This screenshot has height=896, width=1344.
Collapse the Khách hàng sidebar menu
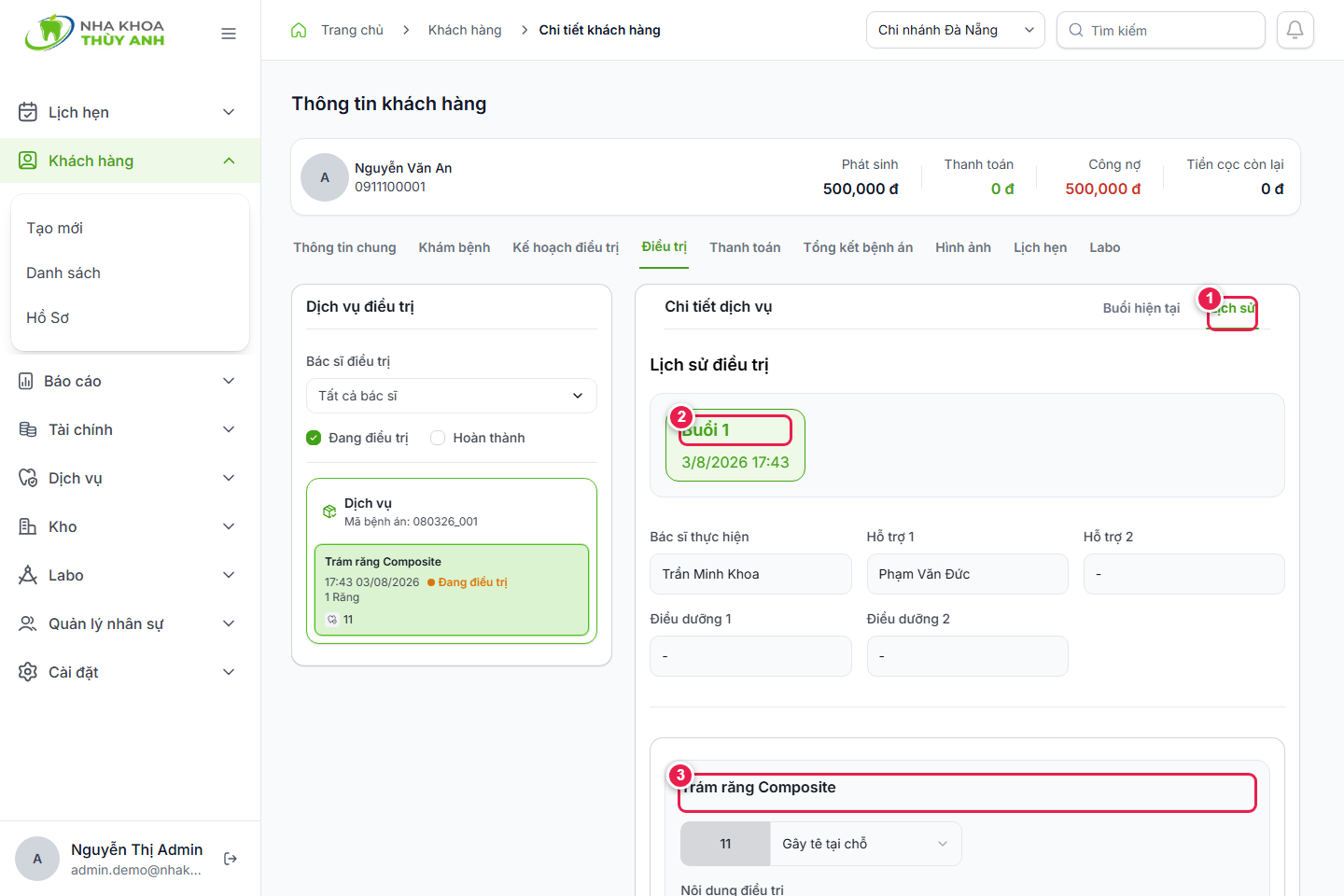(x=130, y=161)
